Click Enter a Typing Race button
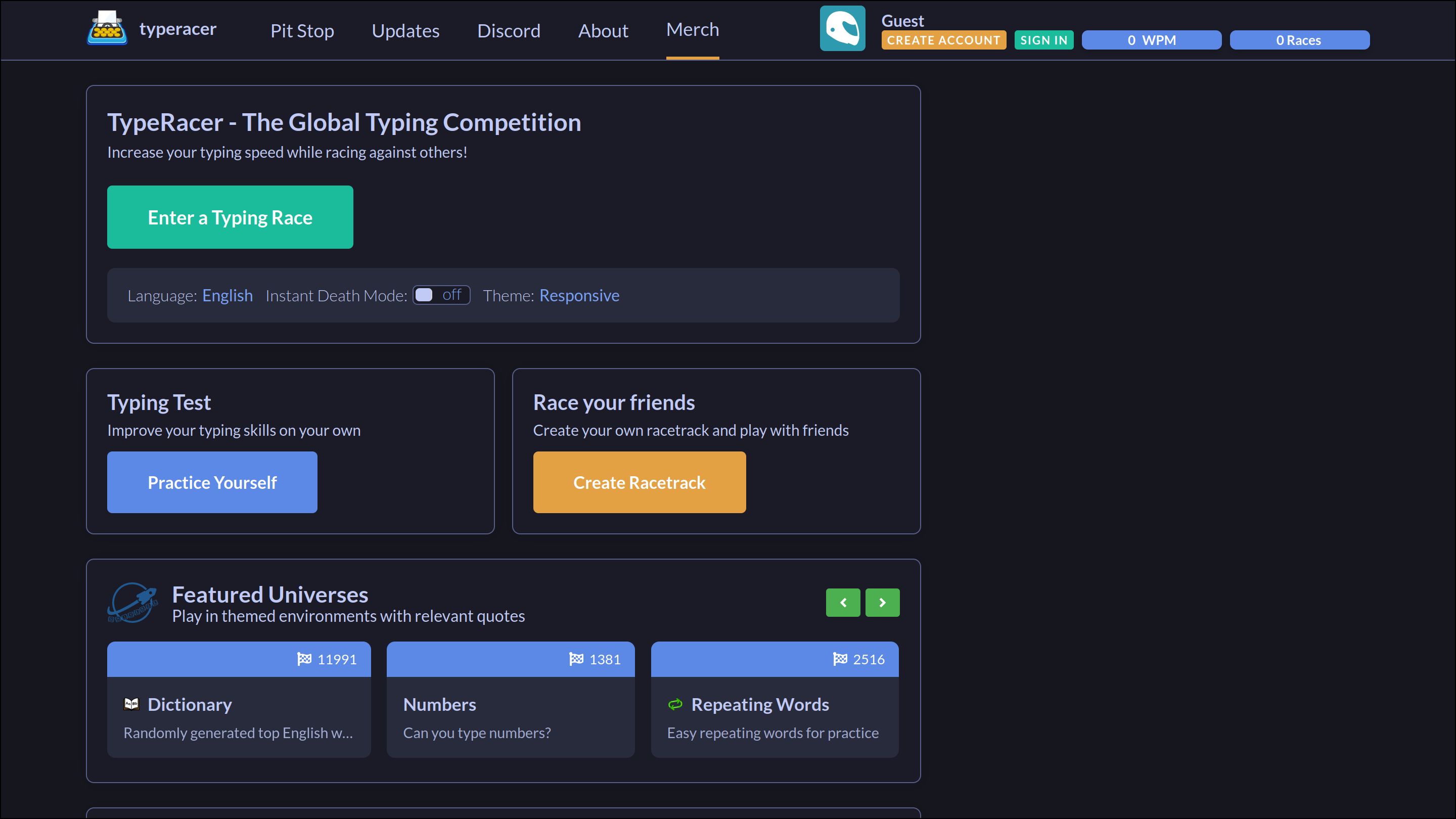This screenshot has height=819, width=1456. (230, 217)
